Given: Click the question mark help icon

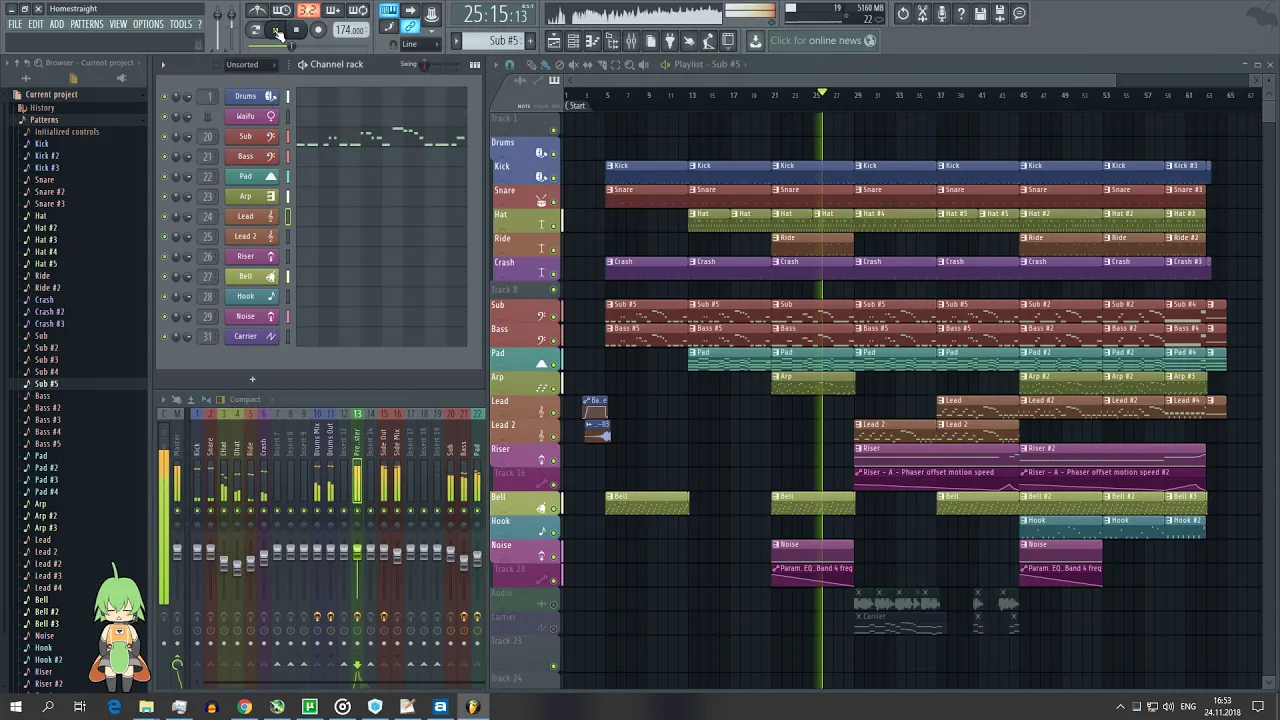Looking at the screenshot, I should pyautogui.click(x=961, y=13).
